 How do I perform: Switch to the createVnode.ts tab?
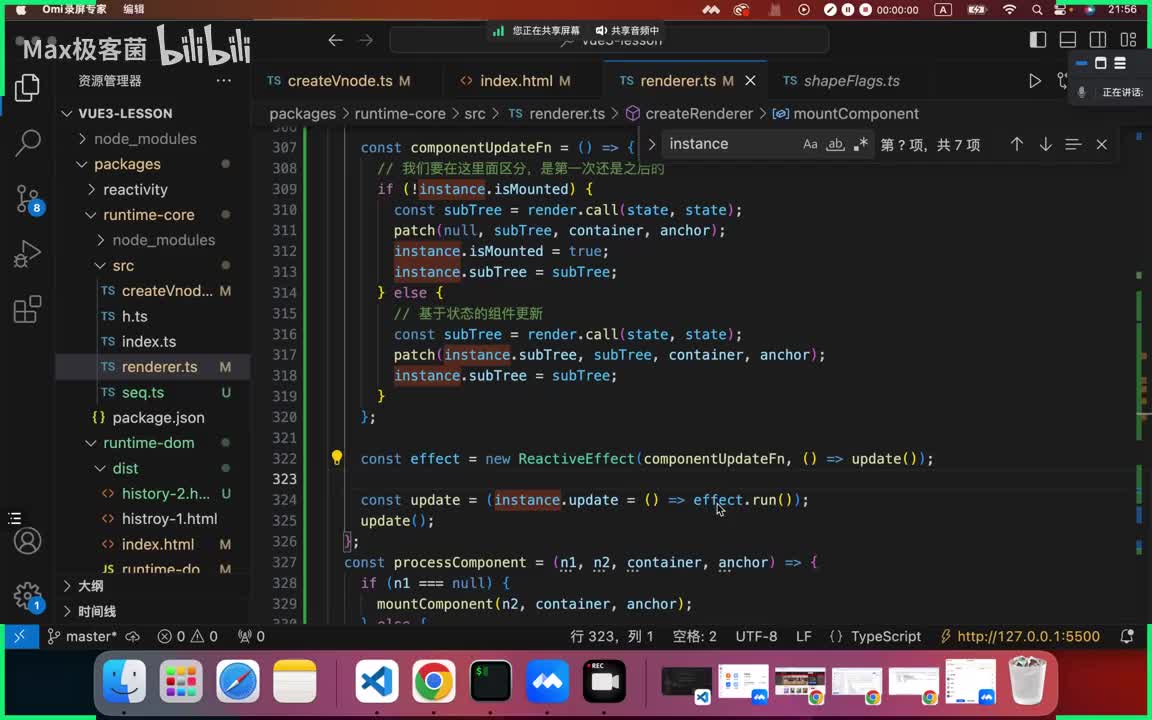(339, 81)
